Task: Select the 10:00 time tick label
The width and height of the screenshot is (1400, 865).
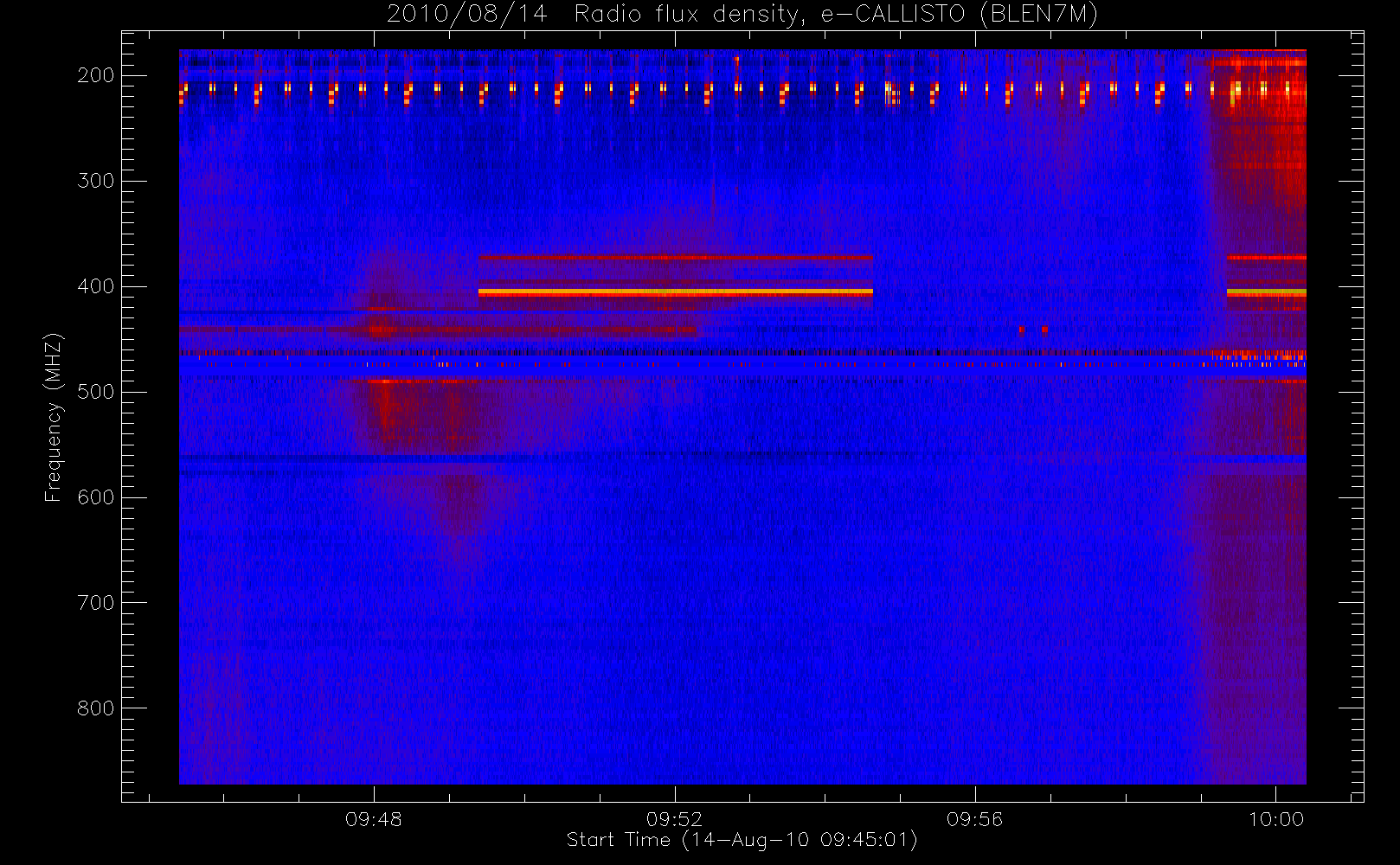Action: [x=1275, y=819]
